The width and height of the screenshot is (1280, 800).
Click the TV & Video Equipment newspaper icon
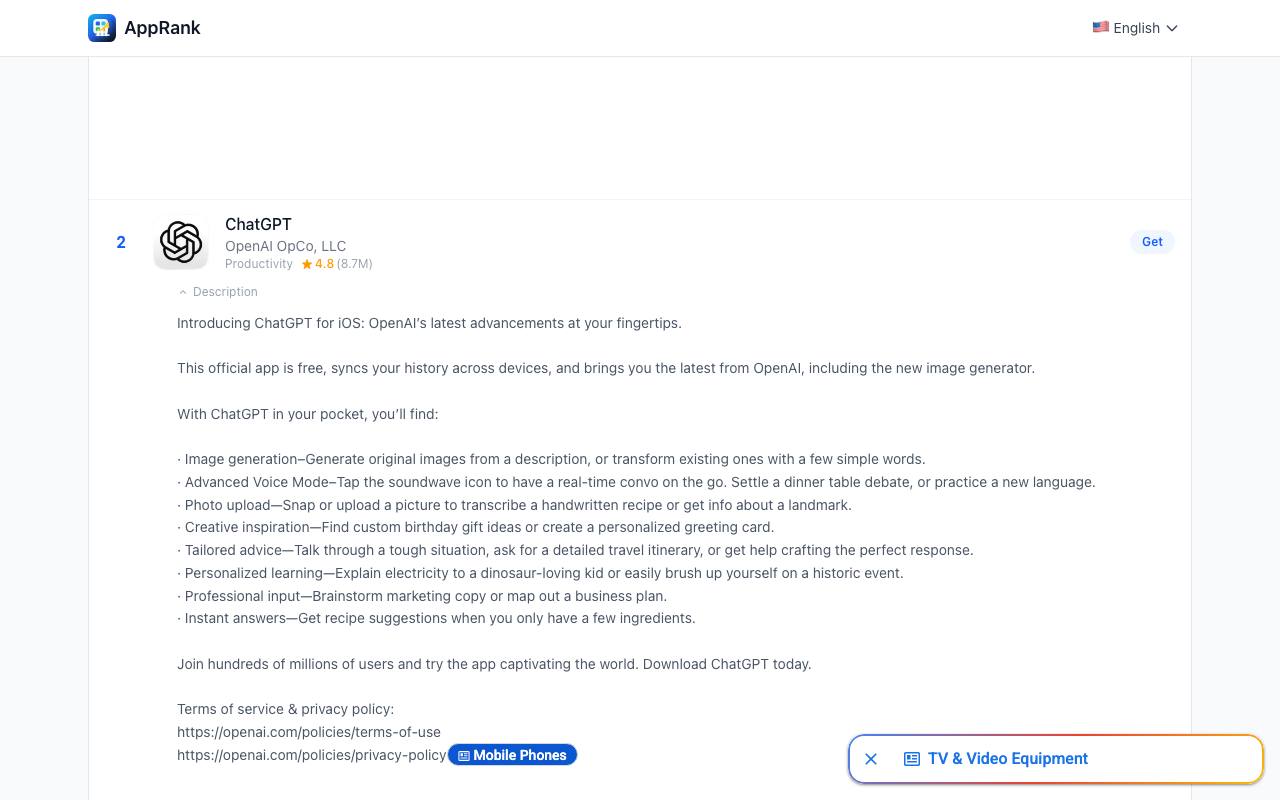coord(912,759)
